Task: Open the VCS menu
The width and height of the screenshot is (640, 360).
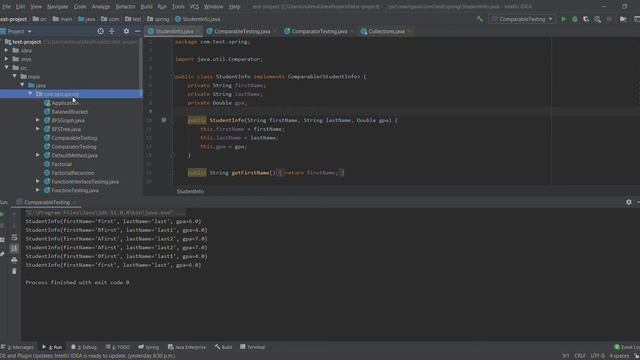Action: tap(194, 7)
